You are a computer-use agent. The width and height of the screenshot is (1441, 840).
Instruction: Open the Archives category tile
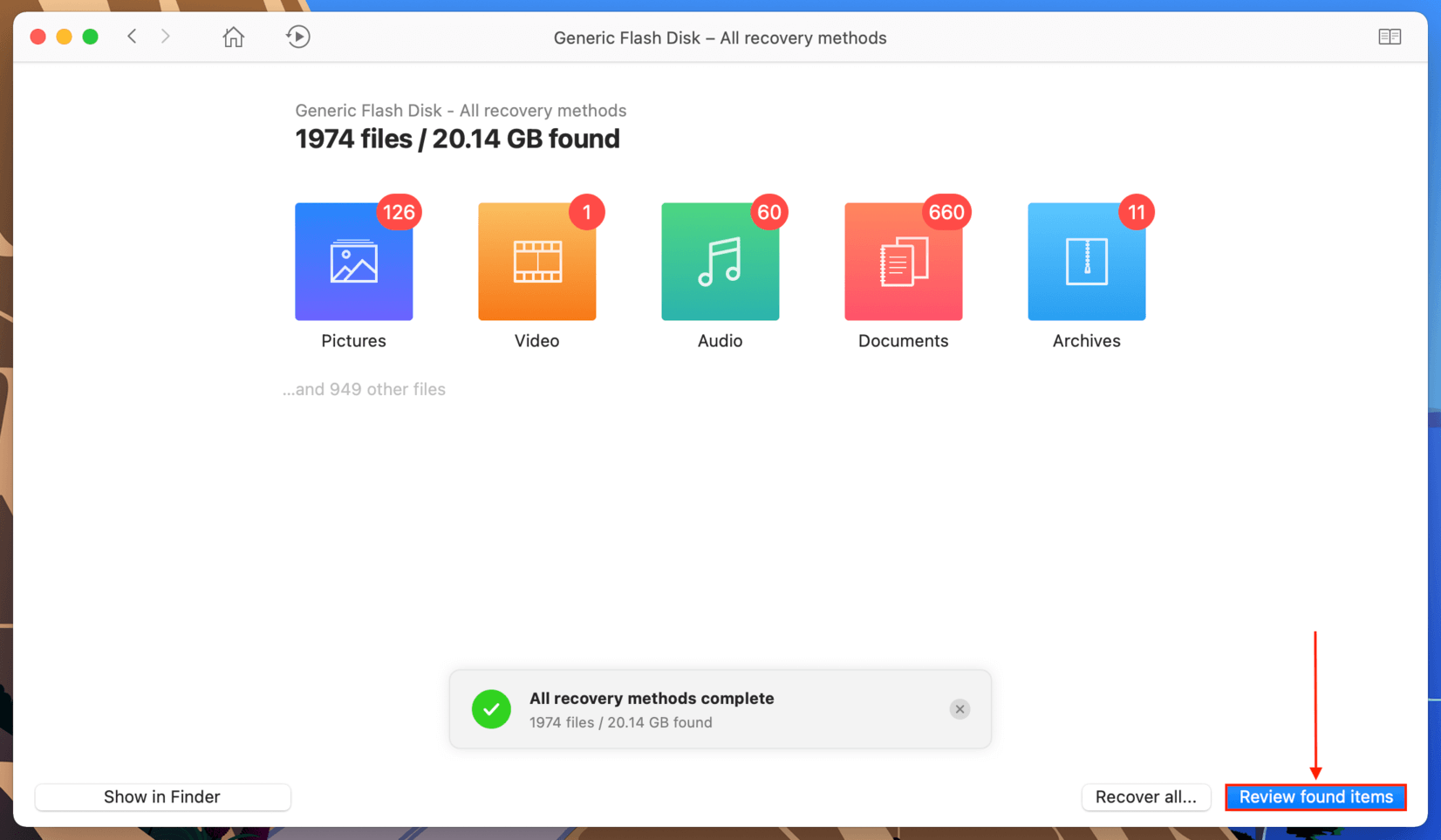pyautogui.click(x=1086, y=262)
